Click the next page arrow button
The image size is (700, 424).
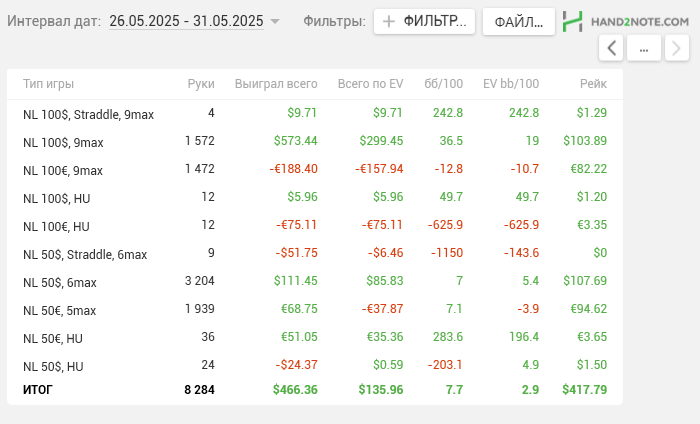(676, 47)
